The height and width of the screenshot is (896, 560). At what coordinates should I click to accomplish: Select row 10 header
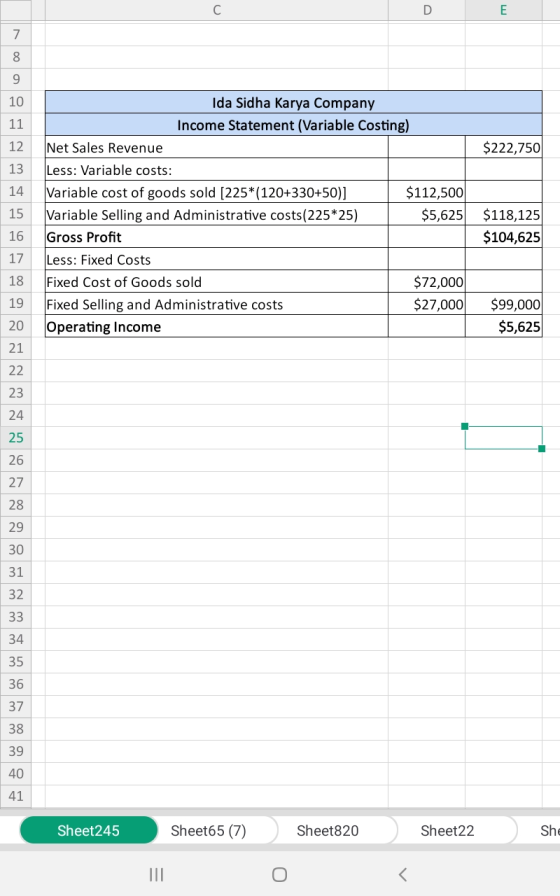(16, 102)
